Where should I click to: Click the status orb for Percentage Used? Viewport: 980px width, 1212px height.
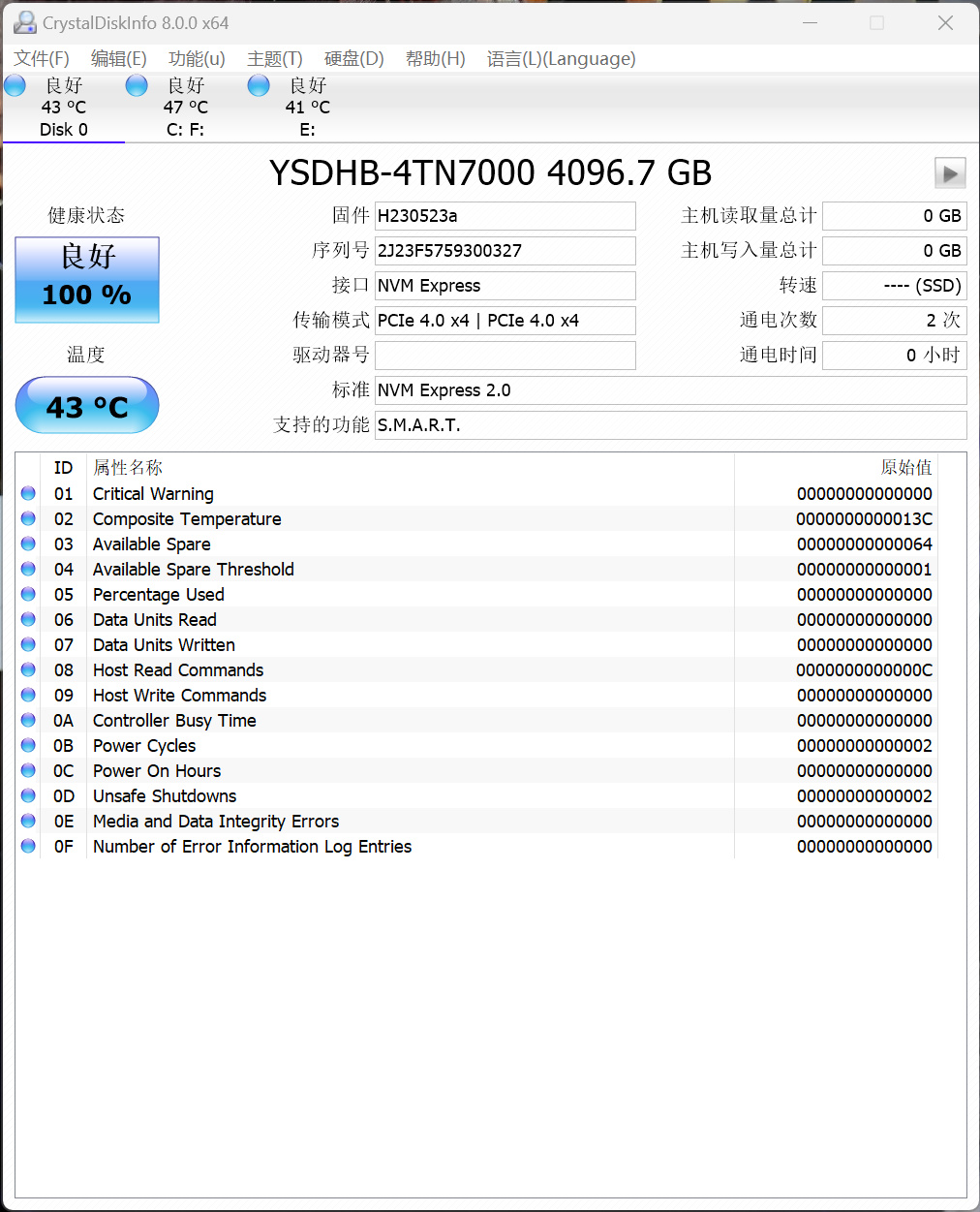click(x=28, y=594)
